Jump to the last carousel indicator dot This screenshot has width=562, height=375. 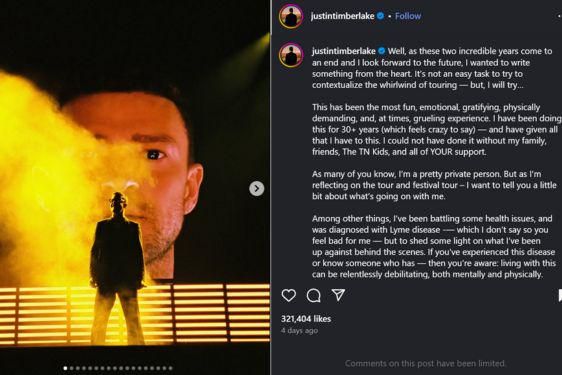(x=171, y=368)
